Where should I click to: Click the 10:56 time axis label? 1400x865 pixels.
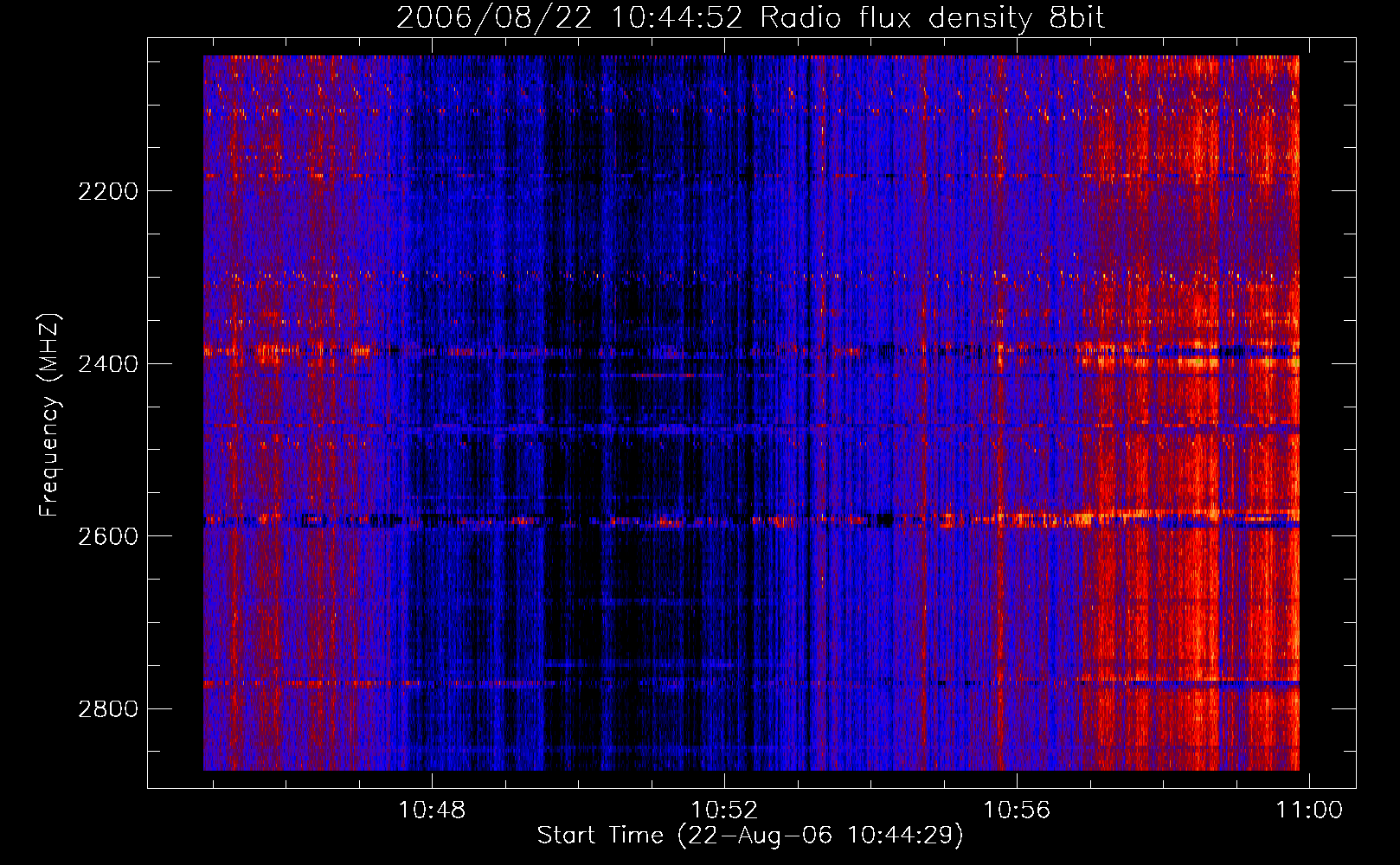1017,811
